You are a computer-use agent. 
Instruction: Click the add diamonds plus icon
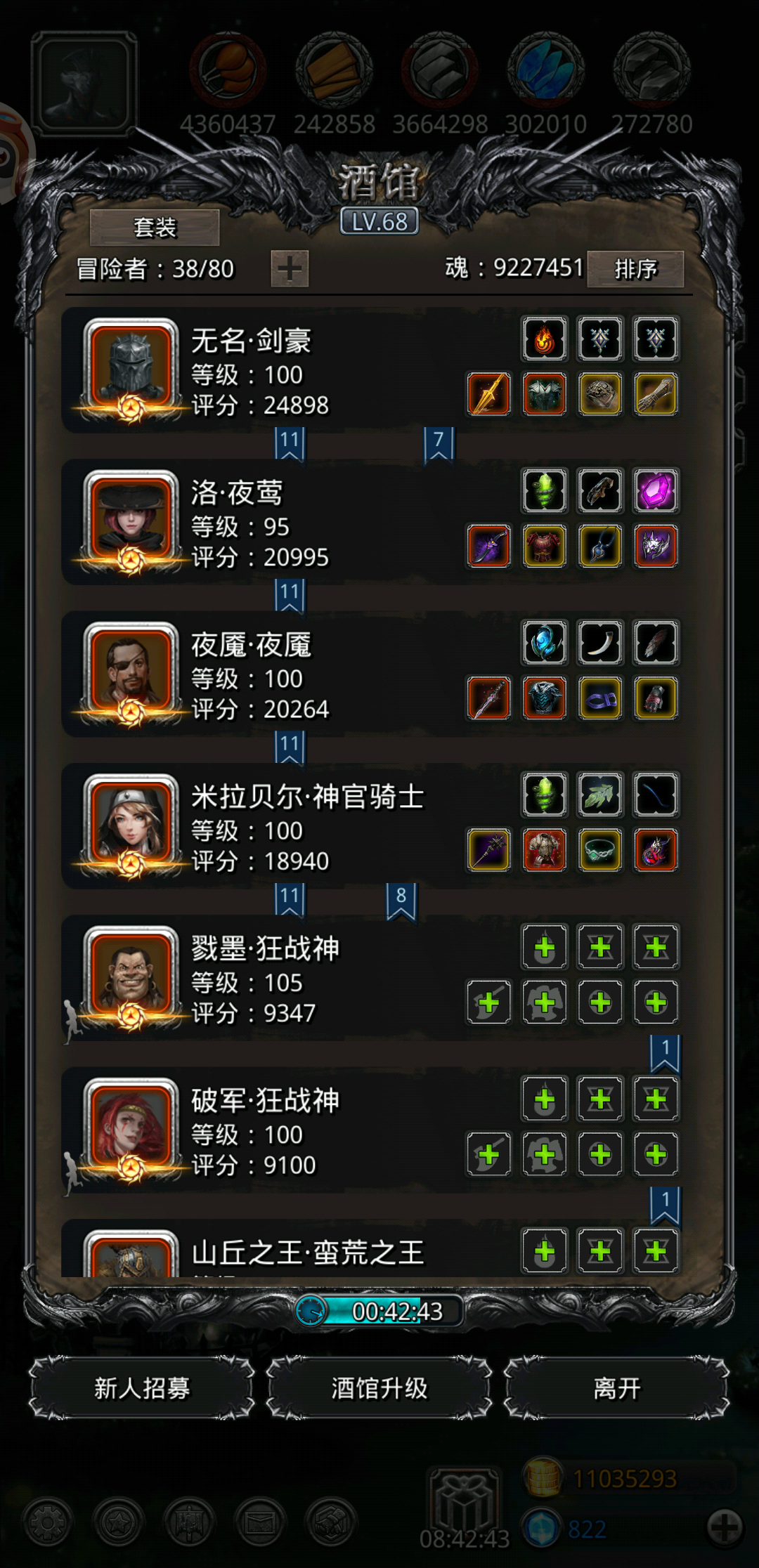pyautogui.click(x=725, y=1527)
